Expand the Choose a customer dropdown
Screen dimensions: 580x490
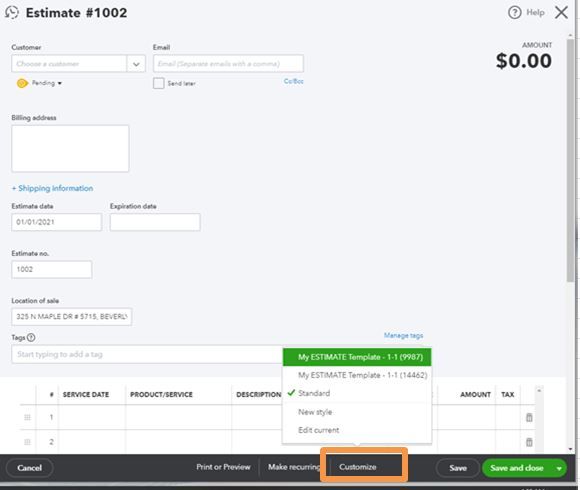pyautogui.click(x=136, y=64)
